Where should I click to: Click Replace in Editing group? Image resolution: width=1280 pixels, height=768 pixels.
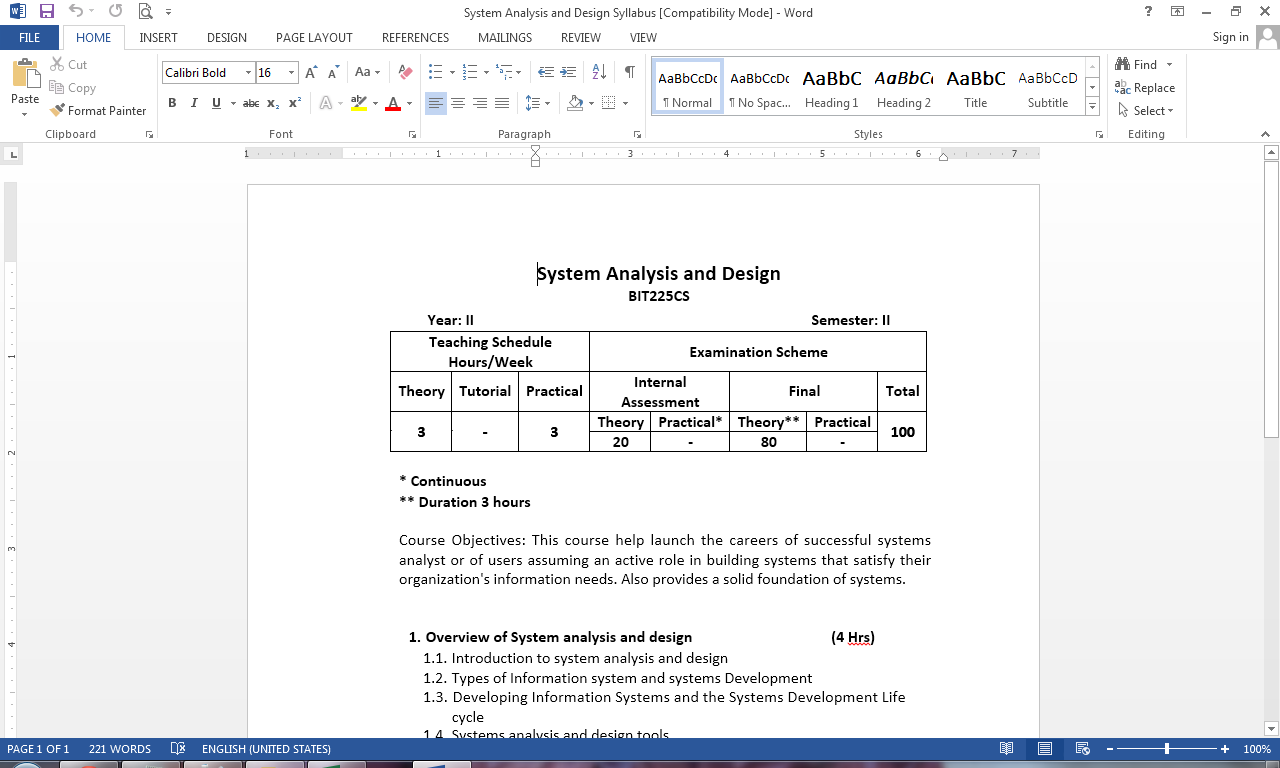coord(1145,87)
